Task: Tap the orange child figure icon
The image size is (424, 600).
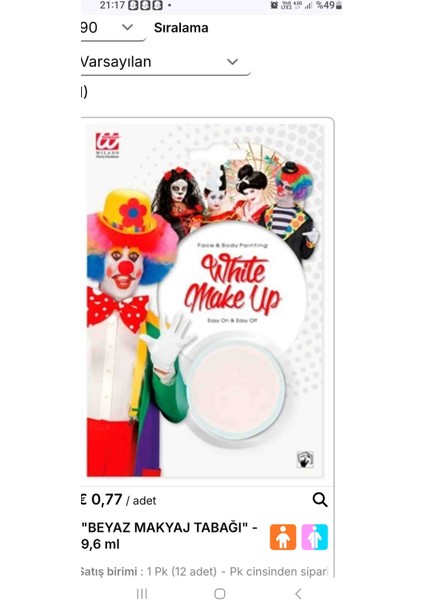Action: (283, 537)
